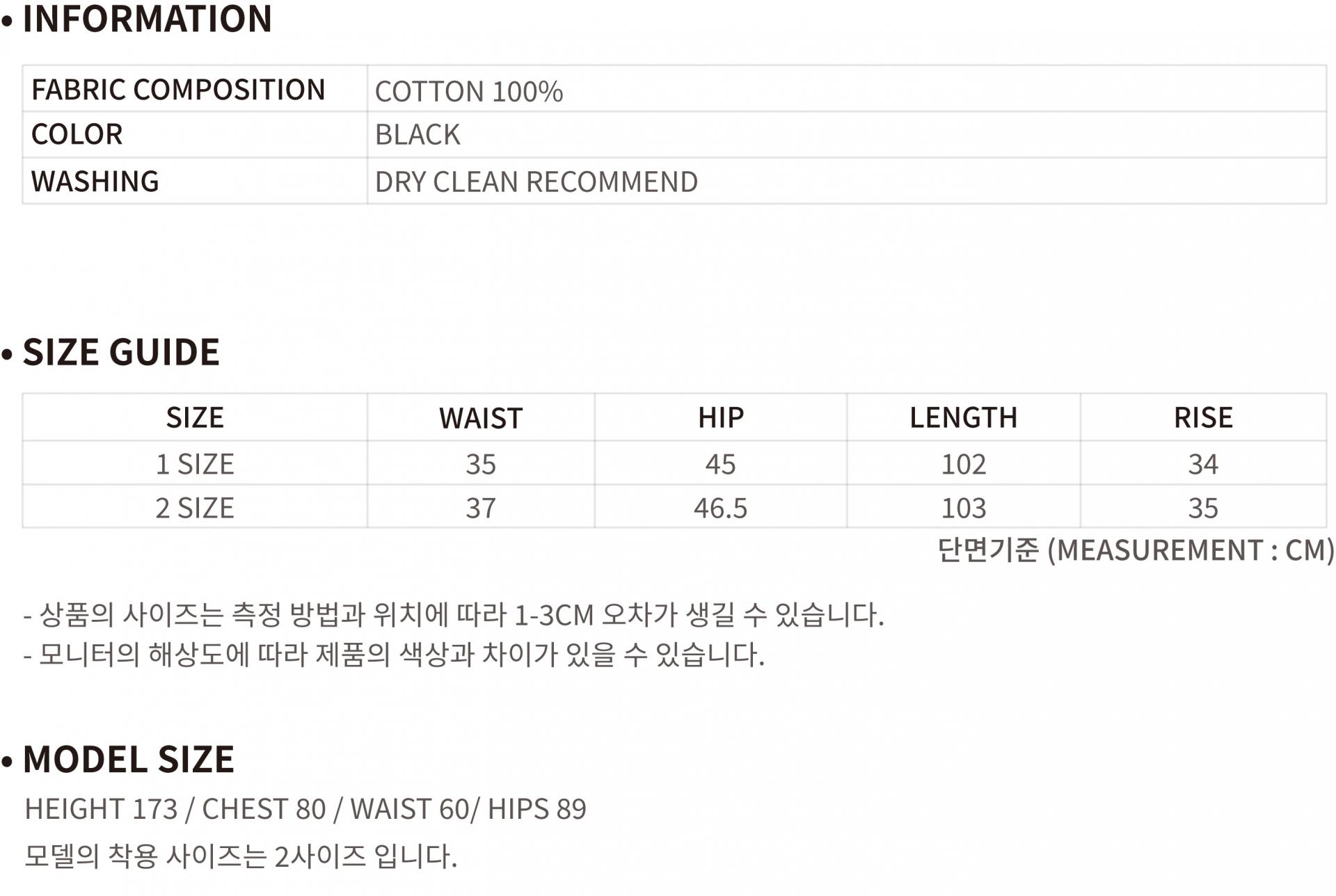Click the 46.5 hip measurement cell

(720, 508)
